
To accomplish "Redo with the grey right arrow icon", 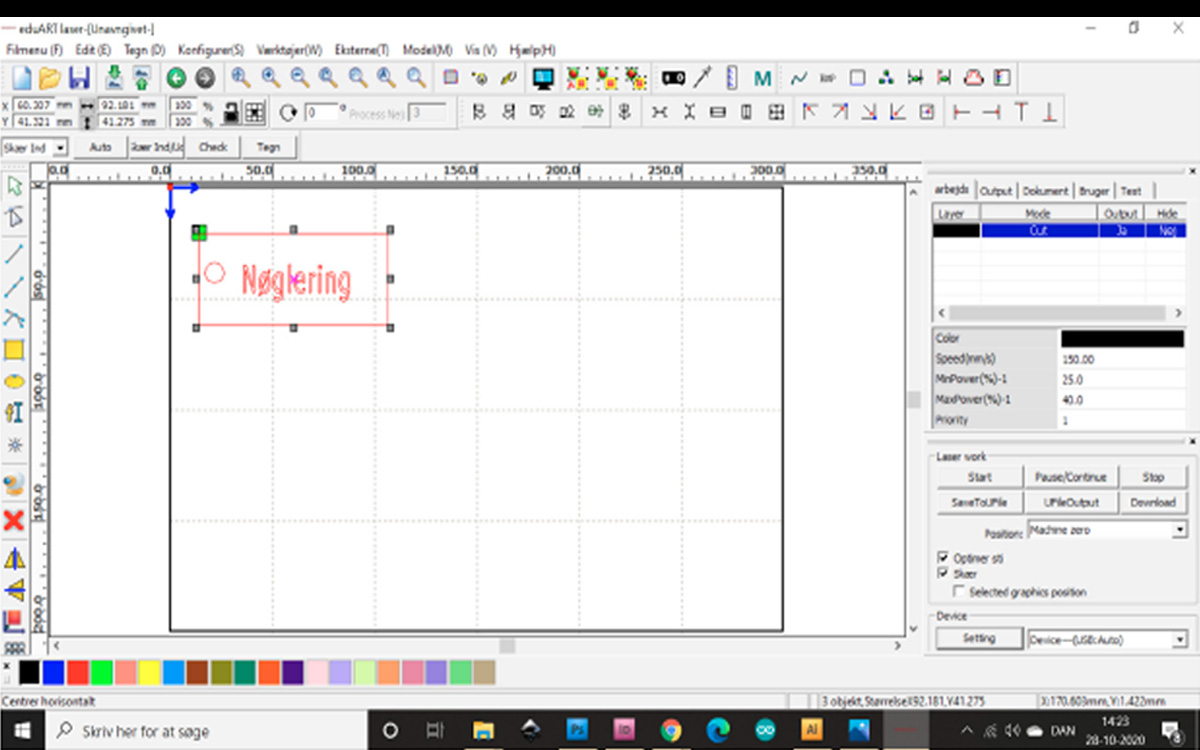I will pos(205,77).
